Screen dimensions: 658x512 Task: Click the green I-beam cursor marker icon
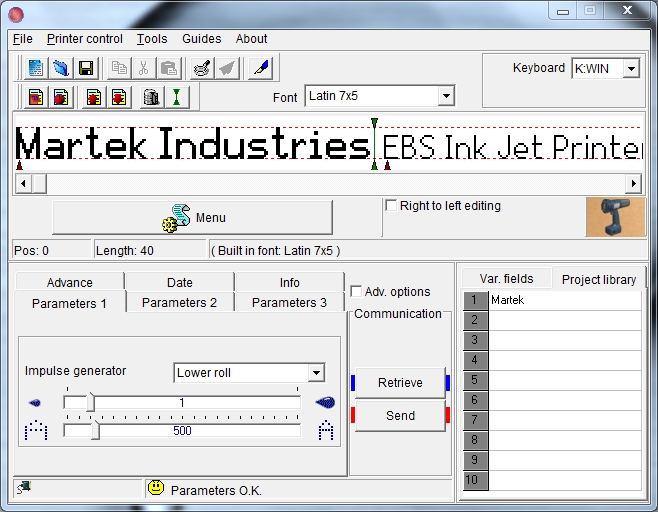pyautogui.click(x=176, y=98)
